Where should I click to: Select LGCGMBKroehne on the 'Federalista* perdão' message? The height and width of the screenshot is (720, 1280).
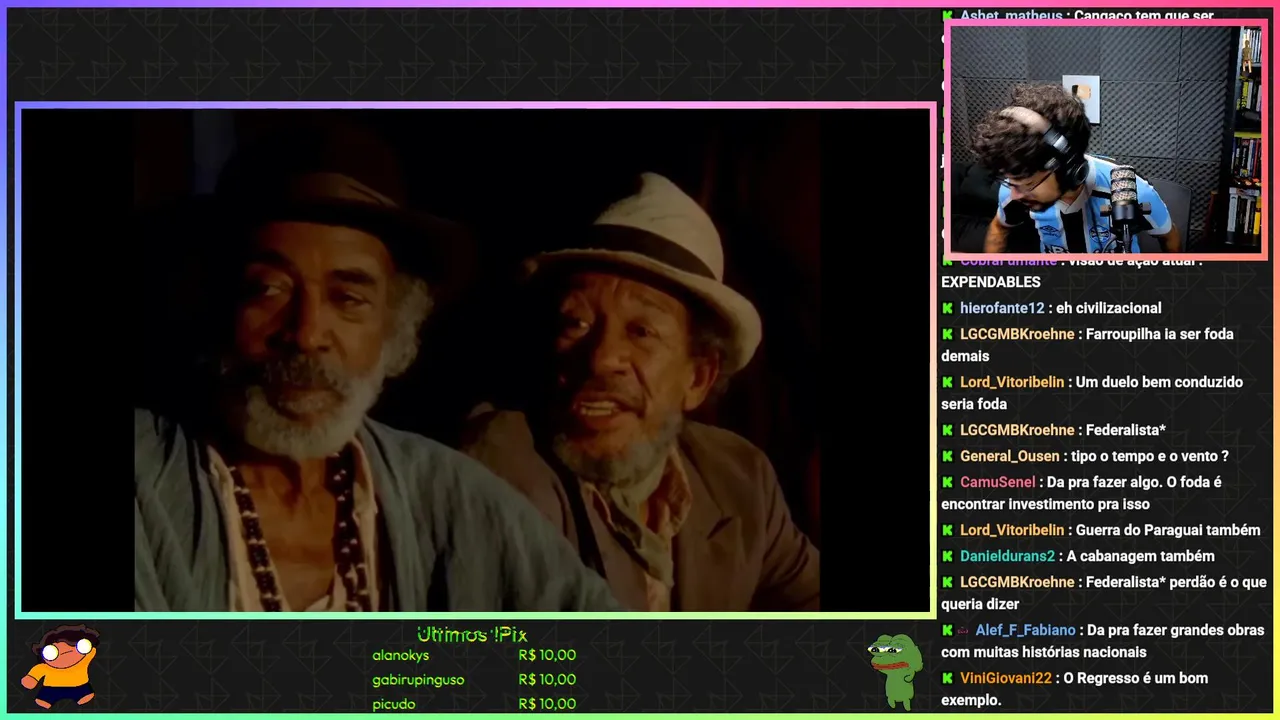(1017, 582)
